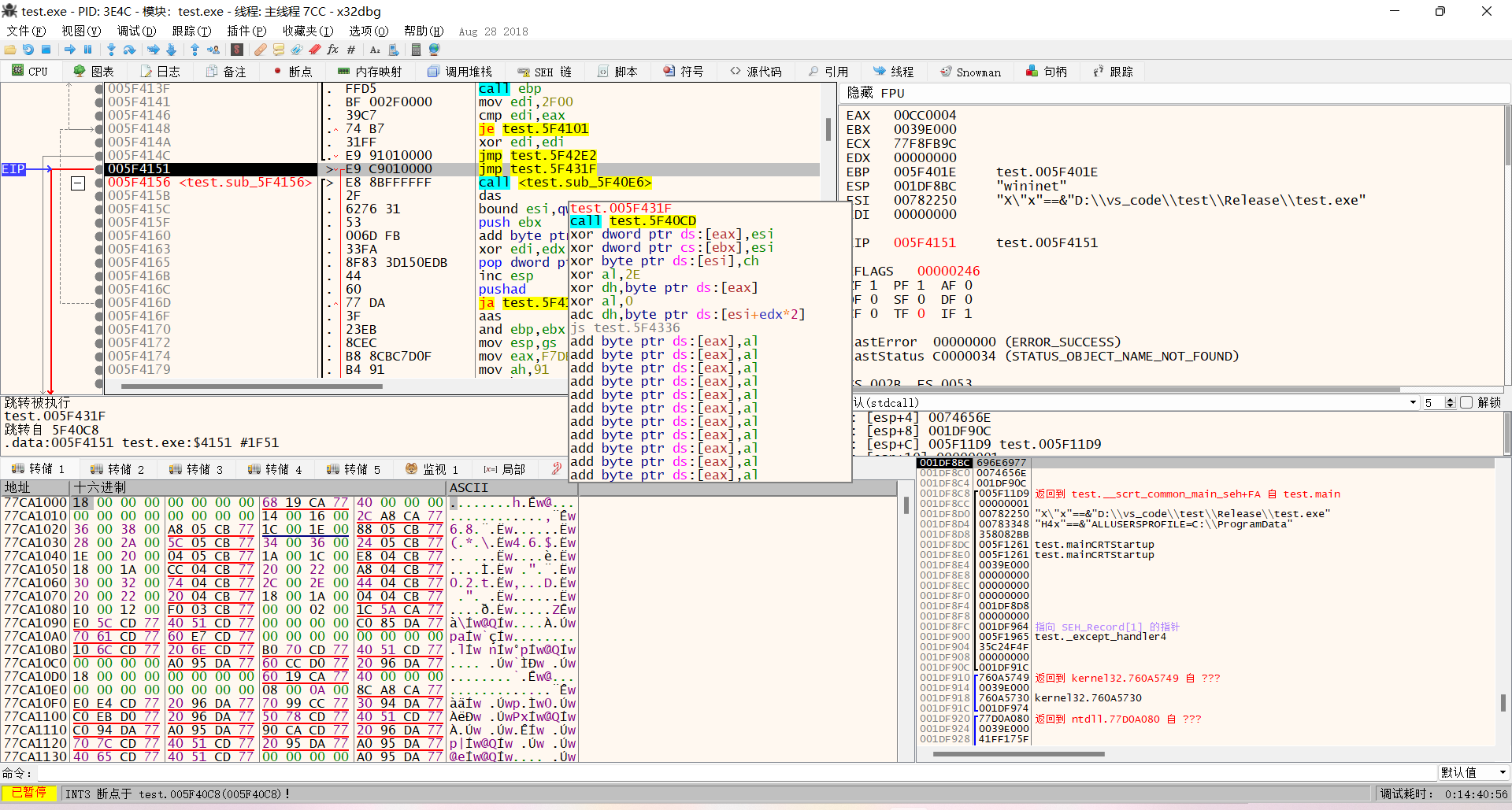Screen dimensions: 1512x810
Task: Toggle breakpoint bullet at 005F416D
Action: pos(99,303)
